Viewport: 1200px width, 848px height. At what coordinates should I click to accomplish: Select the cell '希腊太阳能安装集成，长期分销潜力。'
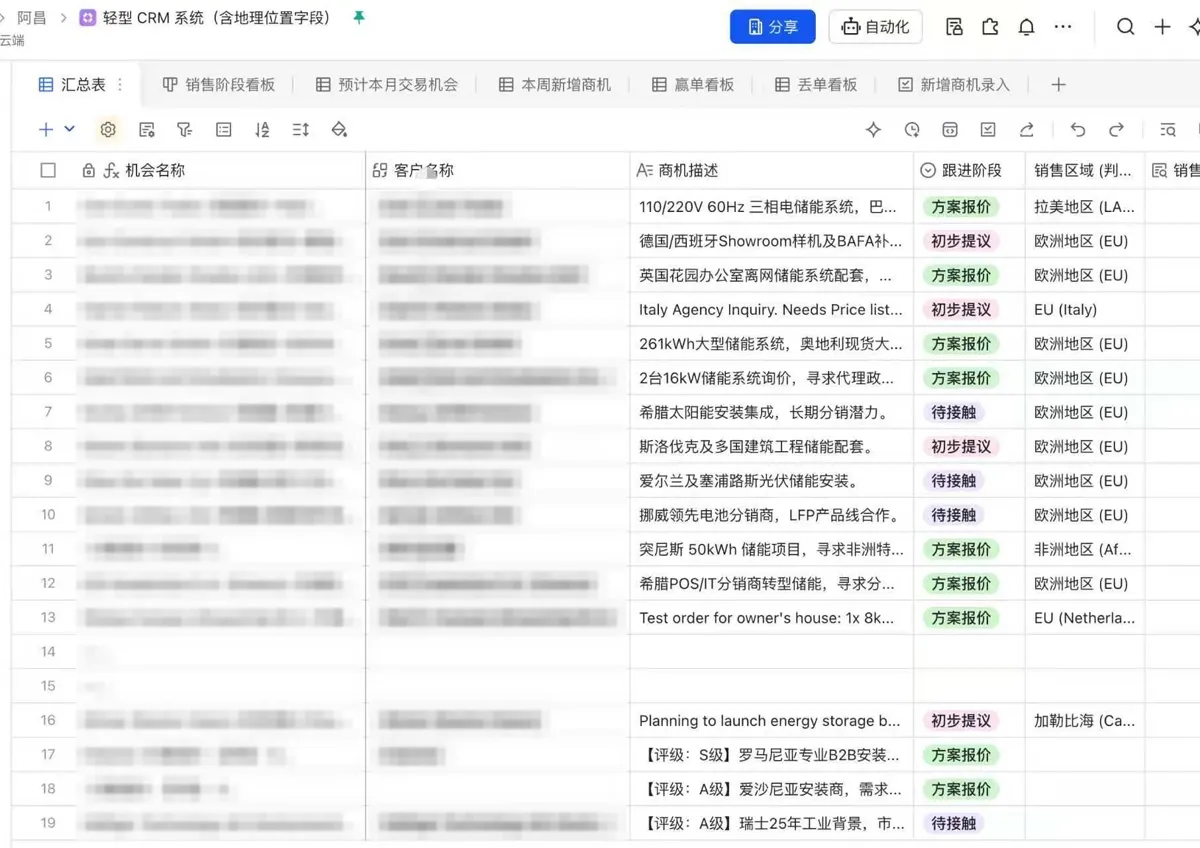click(x=772, y=412)
